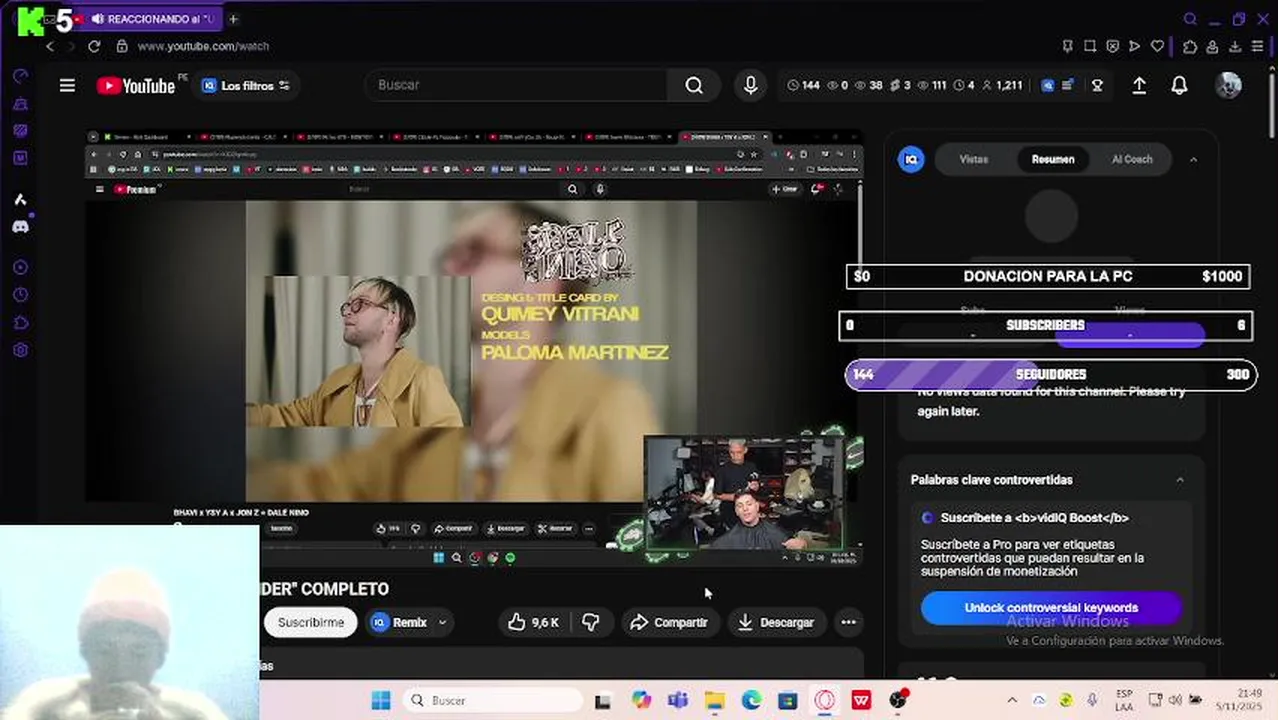Viewport: 1278px width, 720px height.
Task: Open sidebar history clock icon
Action: point(20,295)
